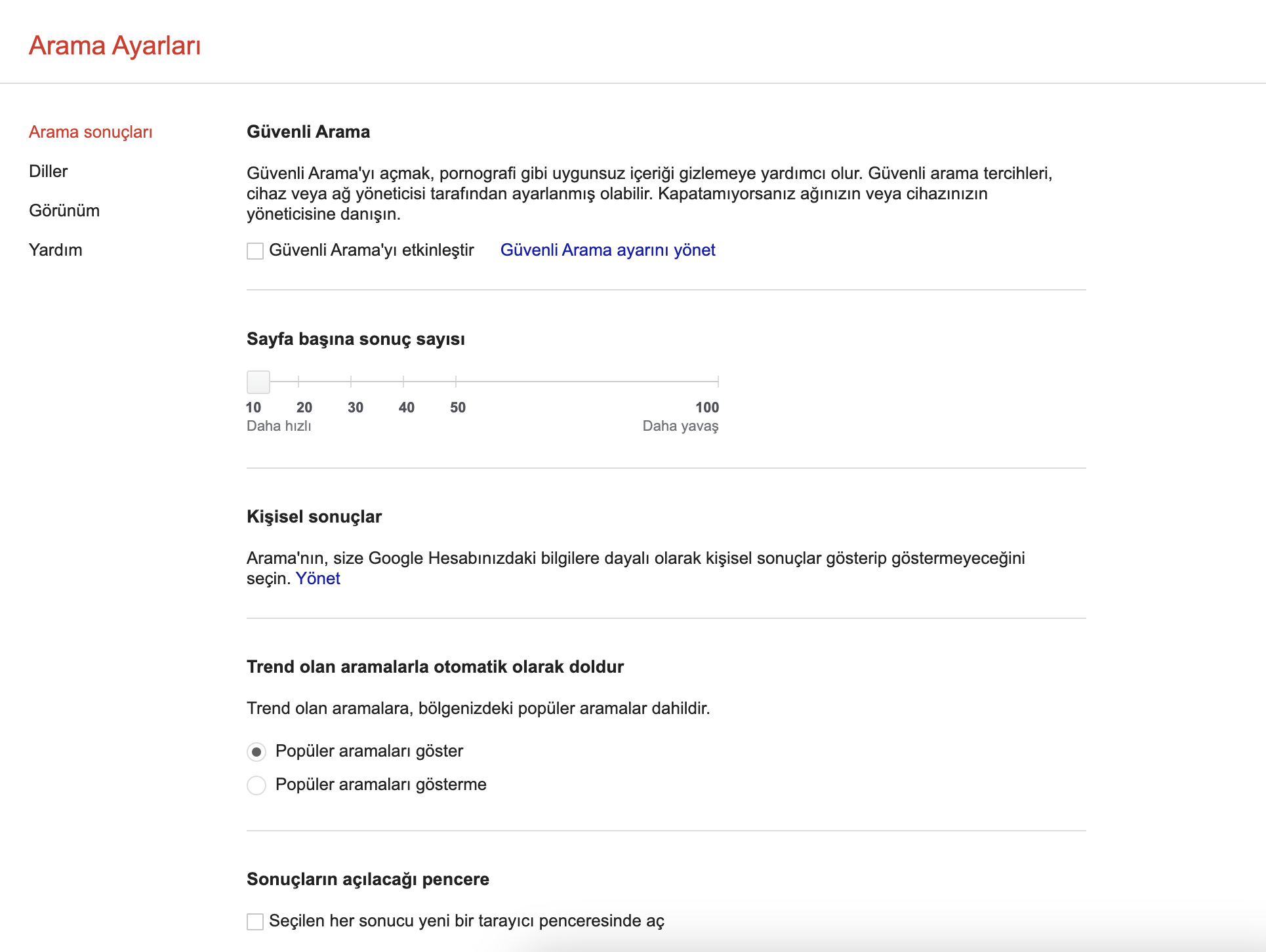Switch to the Diller settings section

tap(49, 171)
